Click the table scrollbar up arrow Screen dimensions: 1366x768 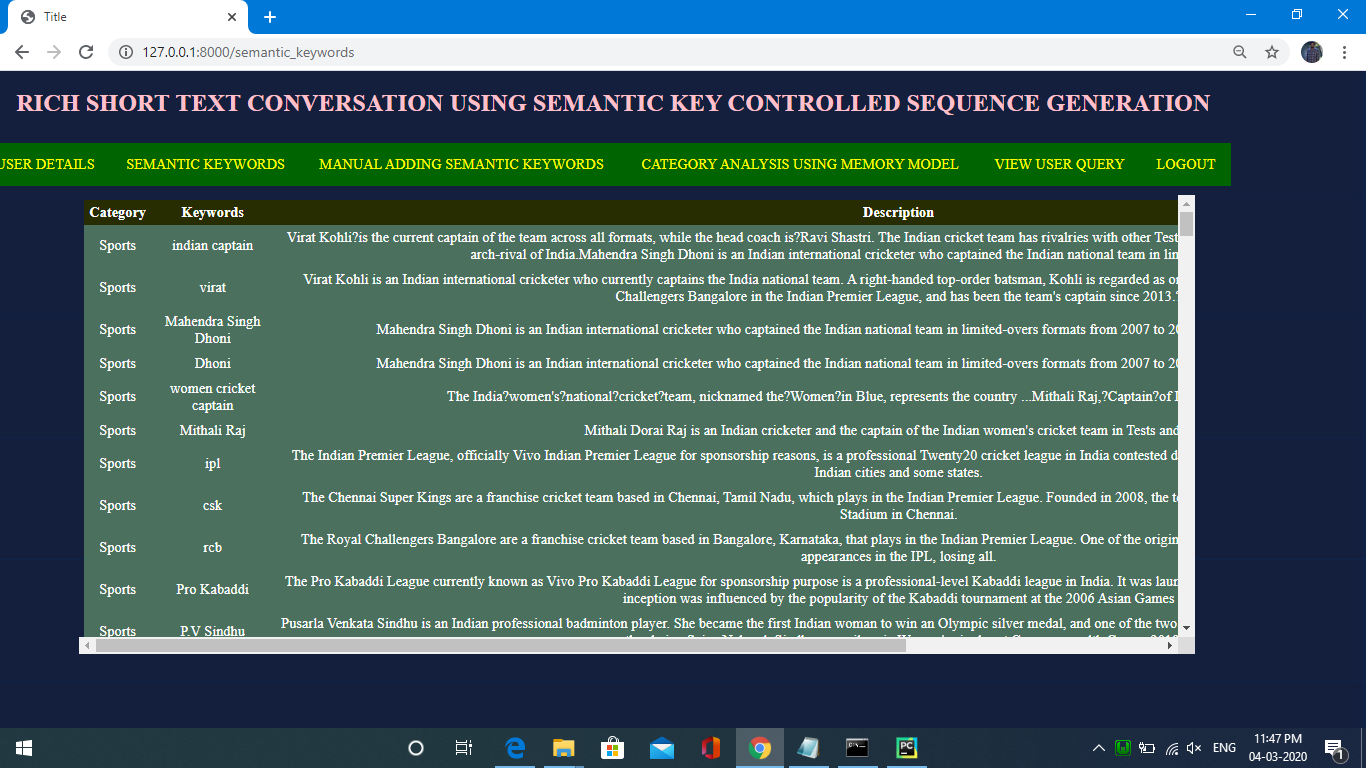(1187, 203)
